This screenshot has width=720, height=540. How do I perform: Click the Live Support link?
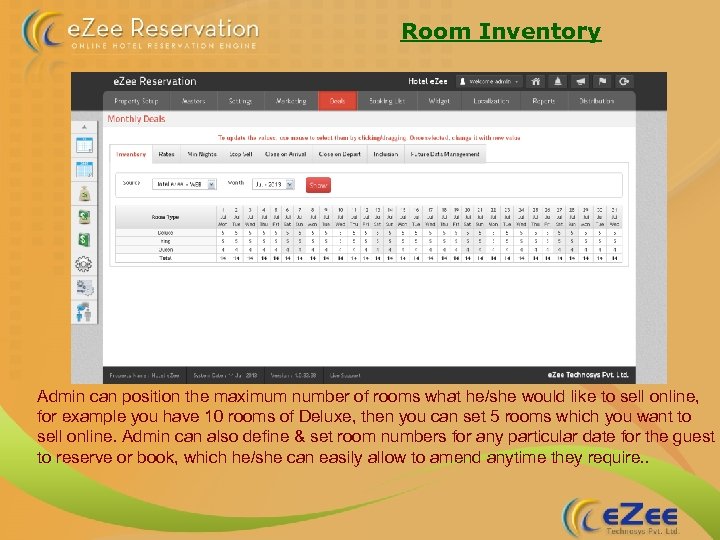tap(345, 376)
